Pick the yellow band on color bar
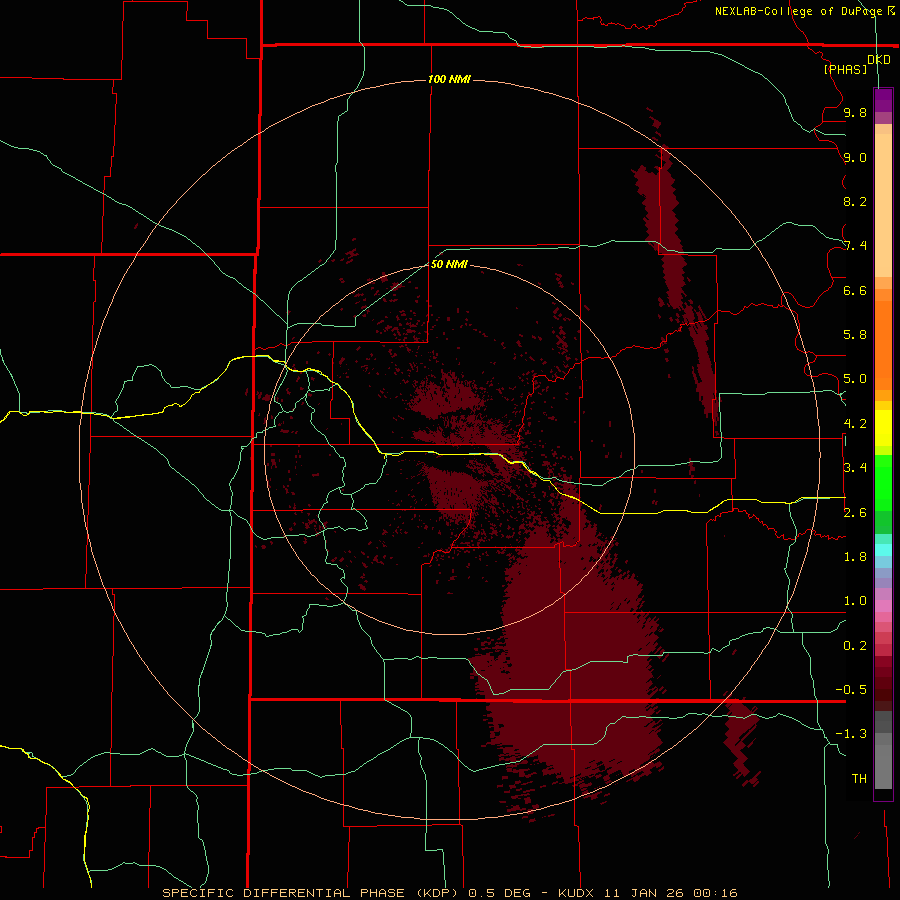 pyautogui.click(x=883, y=428)
